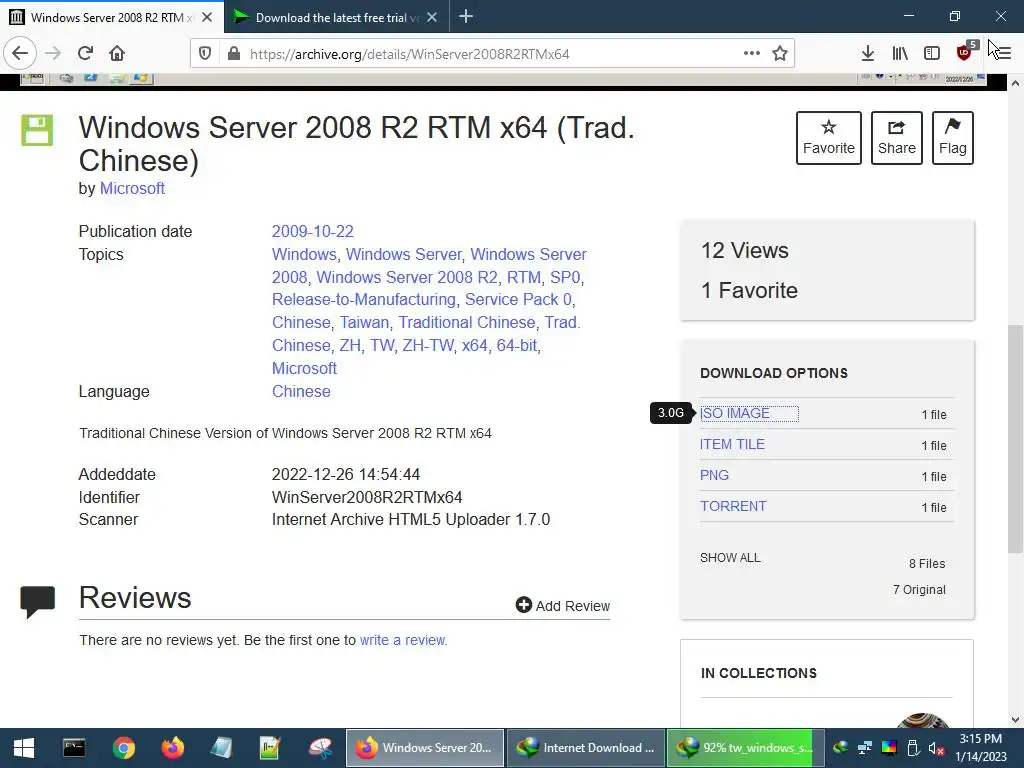Viewport: 1024px width, 768px height.
Task: Open the WinServer2008R2RTMx64 identifier text
Action: [x=367, y=498]
